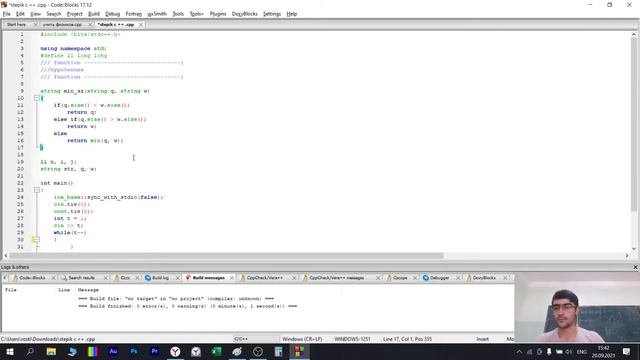Click the Code::Blocks taskbar icon
The image size is (640, 360).
click(x=299, y=351)
